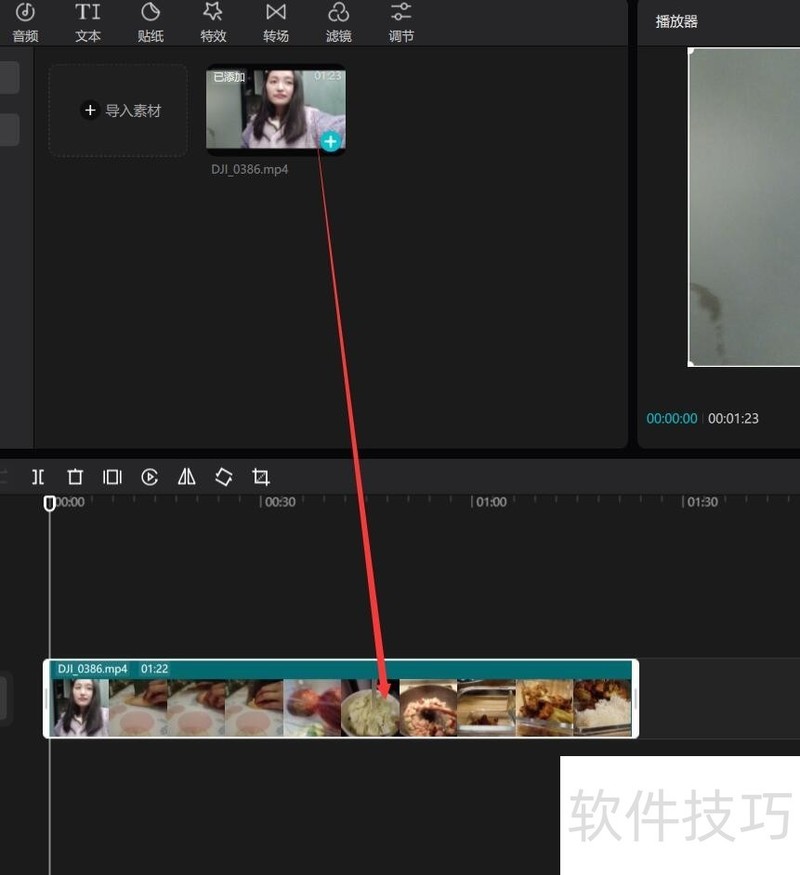Viewport: 800px width, 875px height.
Task: Click the Split tool in timeline toolbar
Action: [x=38, y=477]
